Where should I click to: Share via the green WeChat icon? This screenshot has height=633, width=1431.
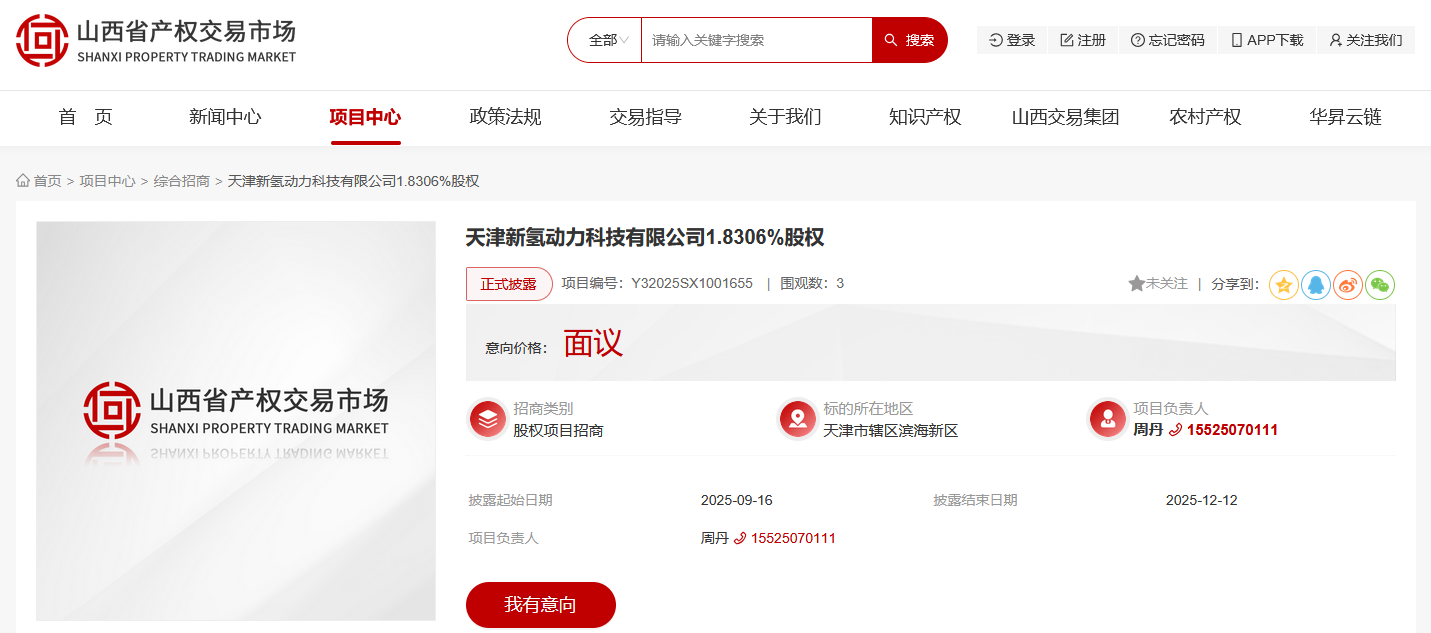[1380, 285]
